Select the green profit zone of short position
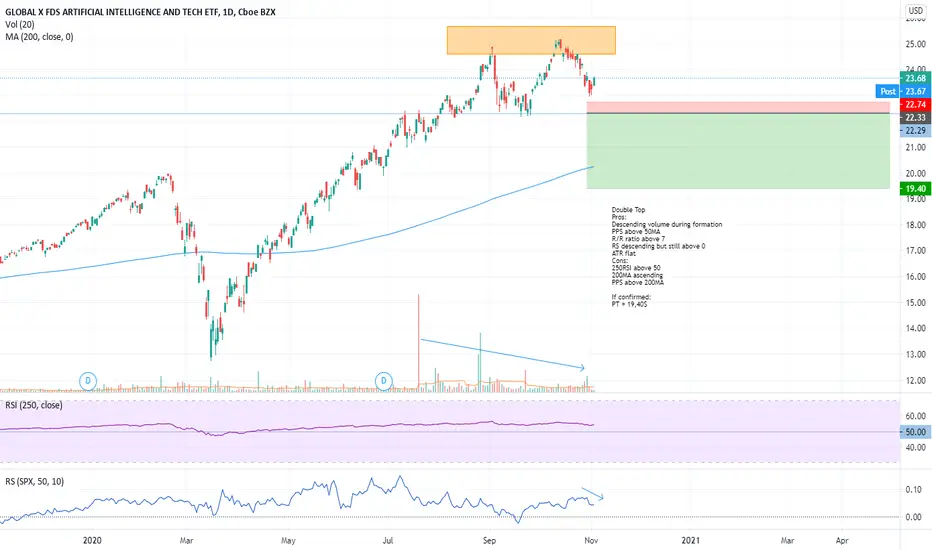Screen dimensions: 932x550 (738, 151)
